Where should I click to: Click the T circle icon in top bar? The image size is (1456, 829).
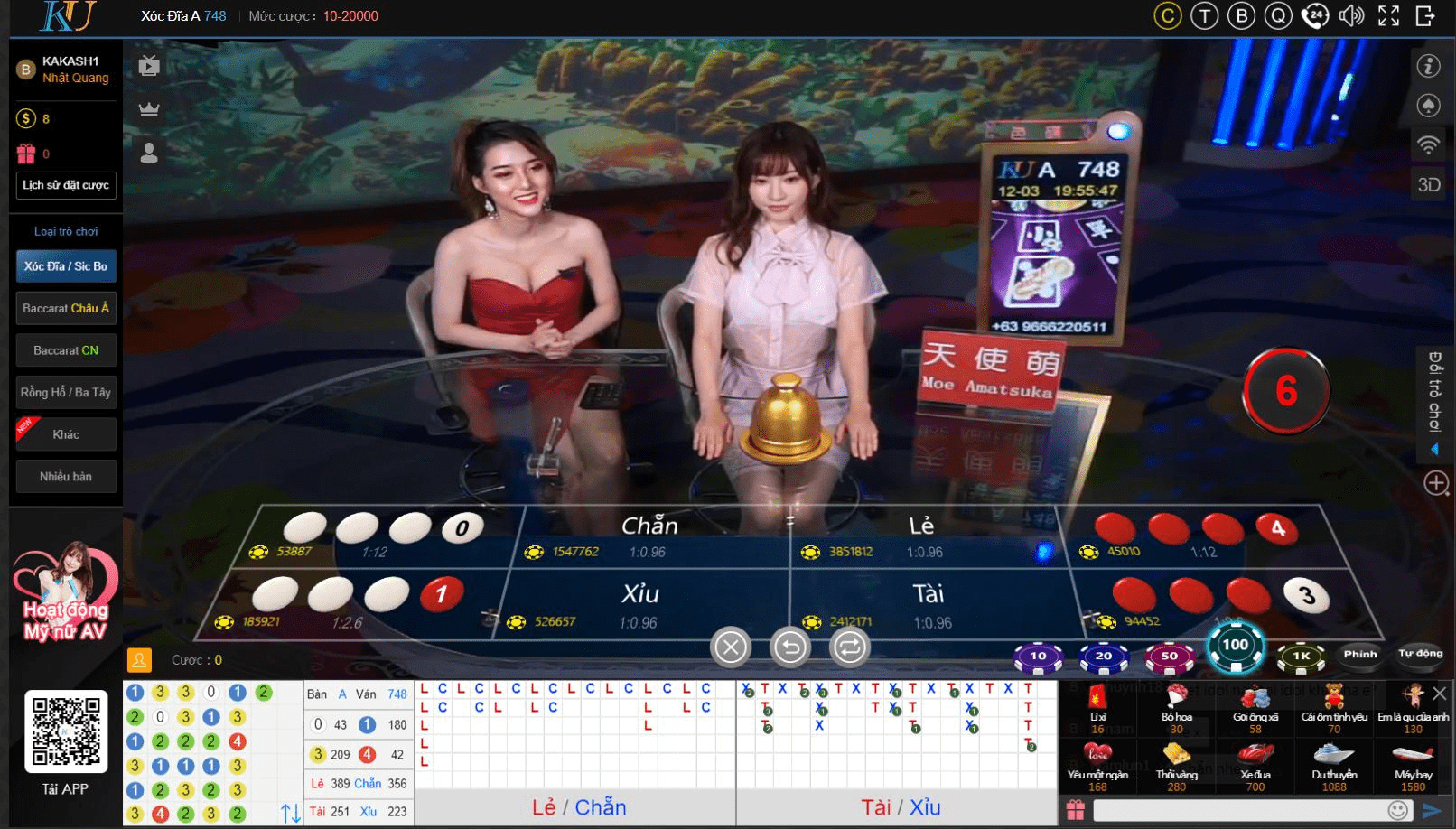[1204, 16]
